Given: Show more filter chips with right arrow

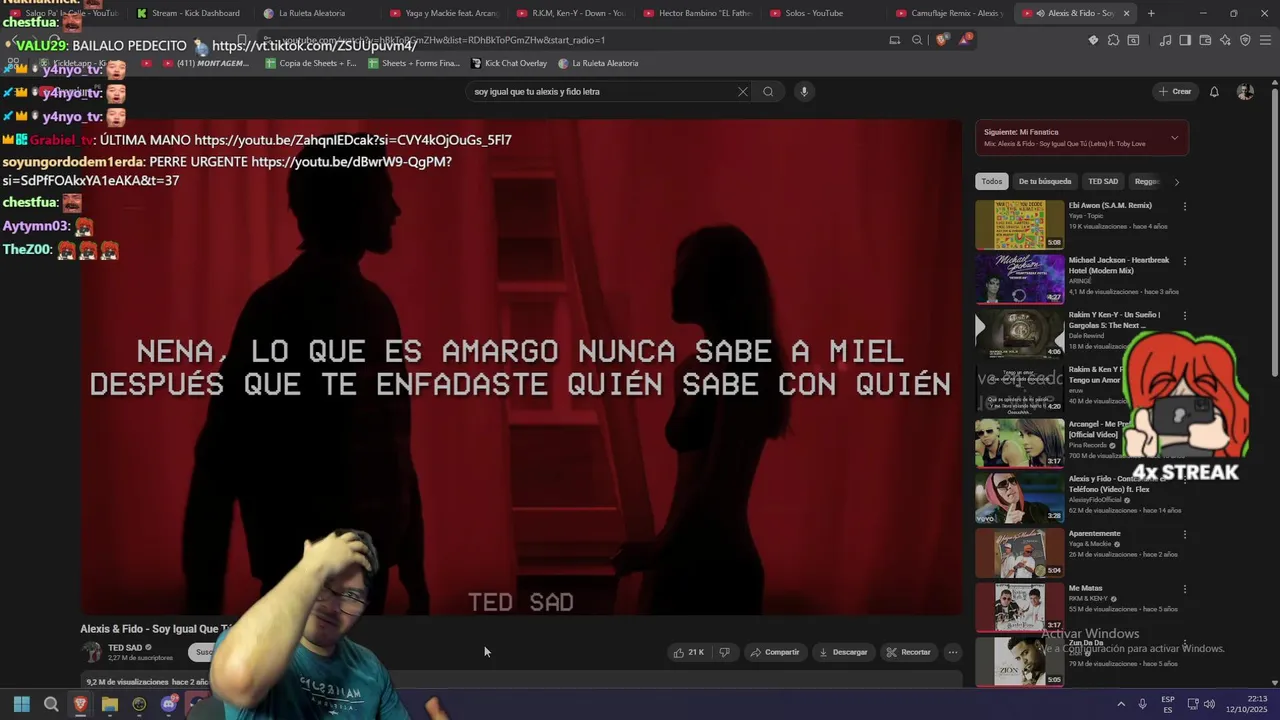Looking at the screenshot, I should click(x=1176, y=182).
